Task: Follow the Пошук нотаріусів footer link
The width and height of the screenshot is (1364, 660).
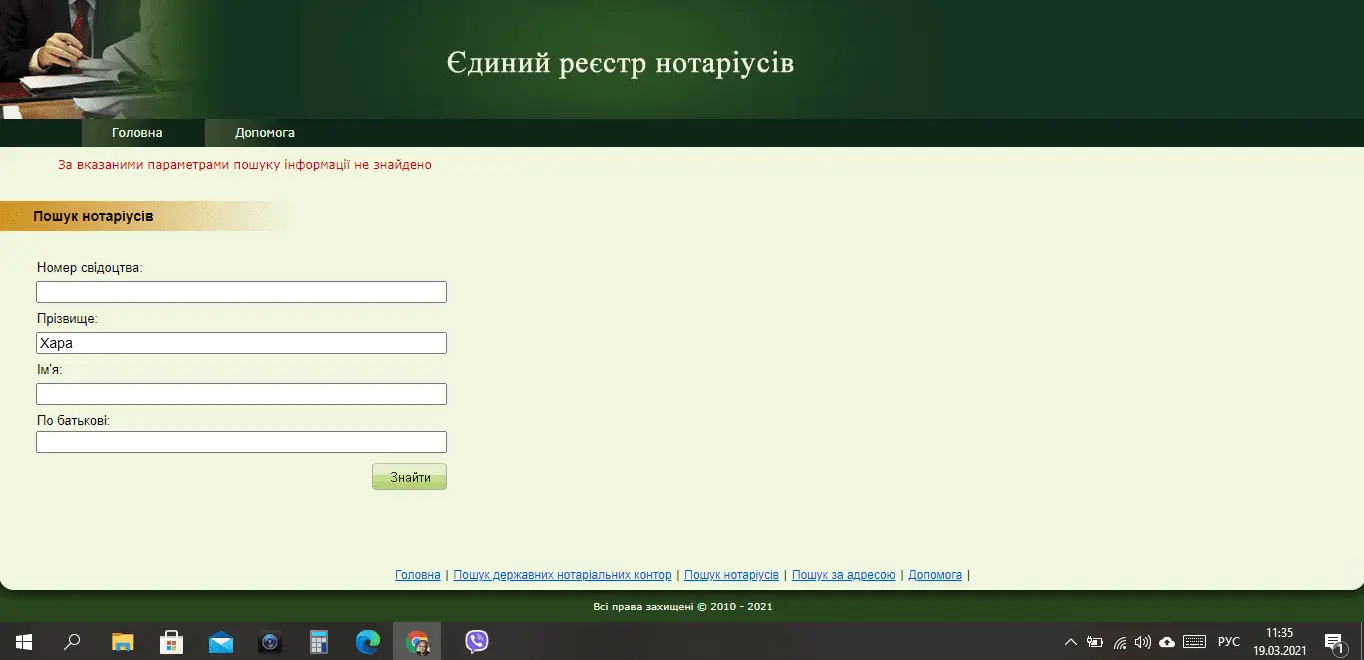Action: 731,574
